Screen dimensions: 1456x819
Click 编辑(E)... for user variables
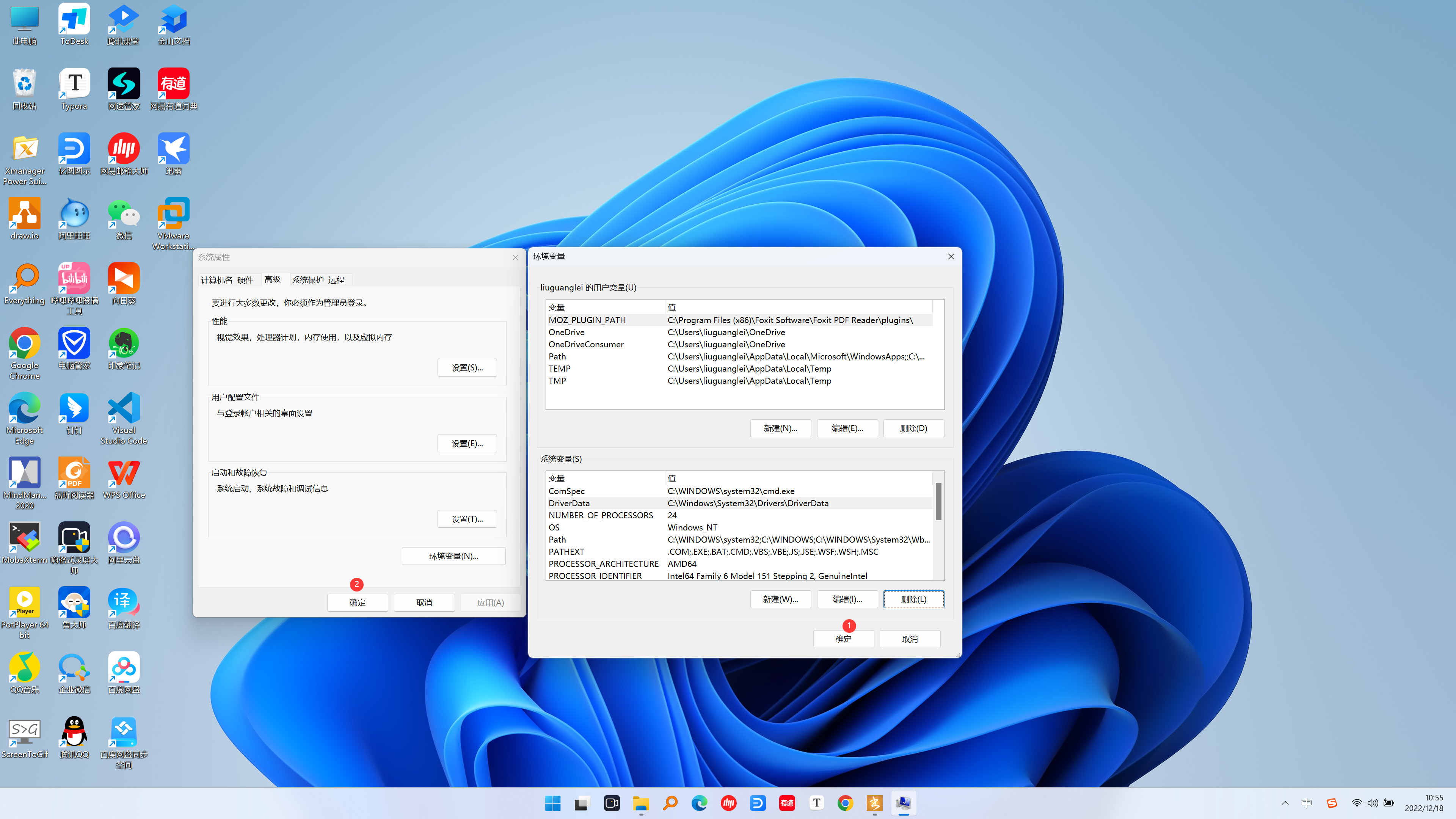(x=847, y=428)
